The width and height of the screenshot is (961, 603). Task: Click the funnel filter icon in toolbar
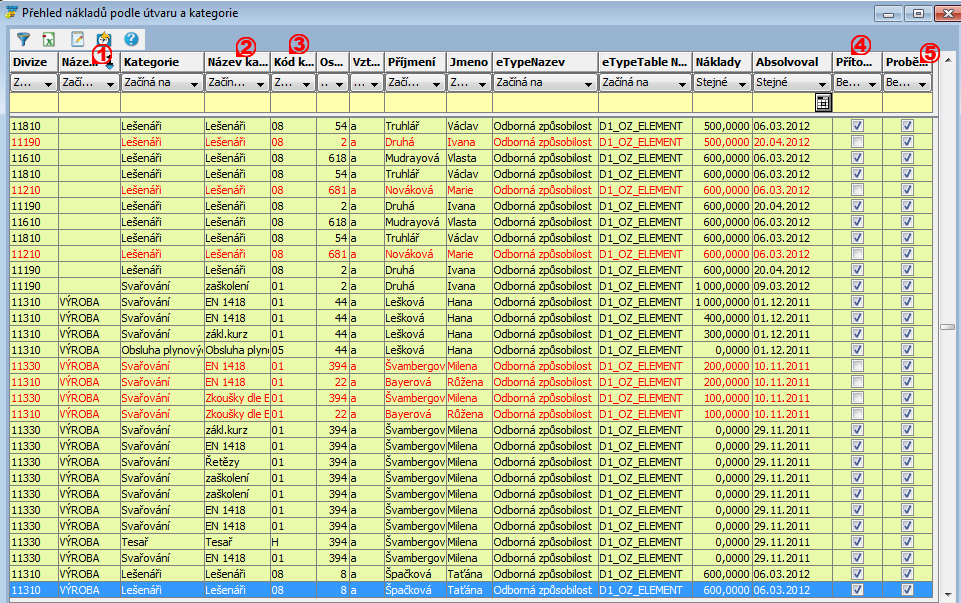click(x=23, y=39)
